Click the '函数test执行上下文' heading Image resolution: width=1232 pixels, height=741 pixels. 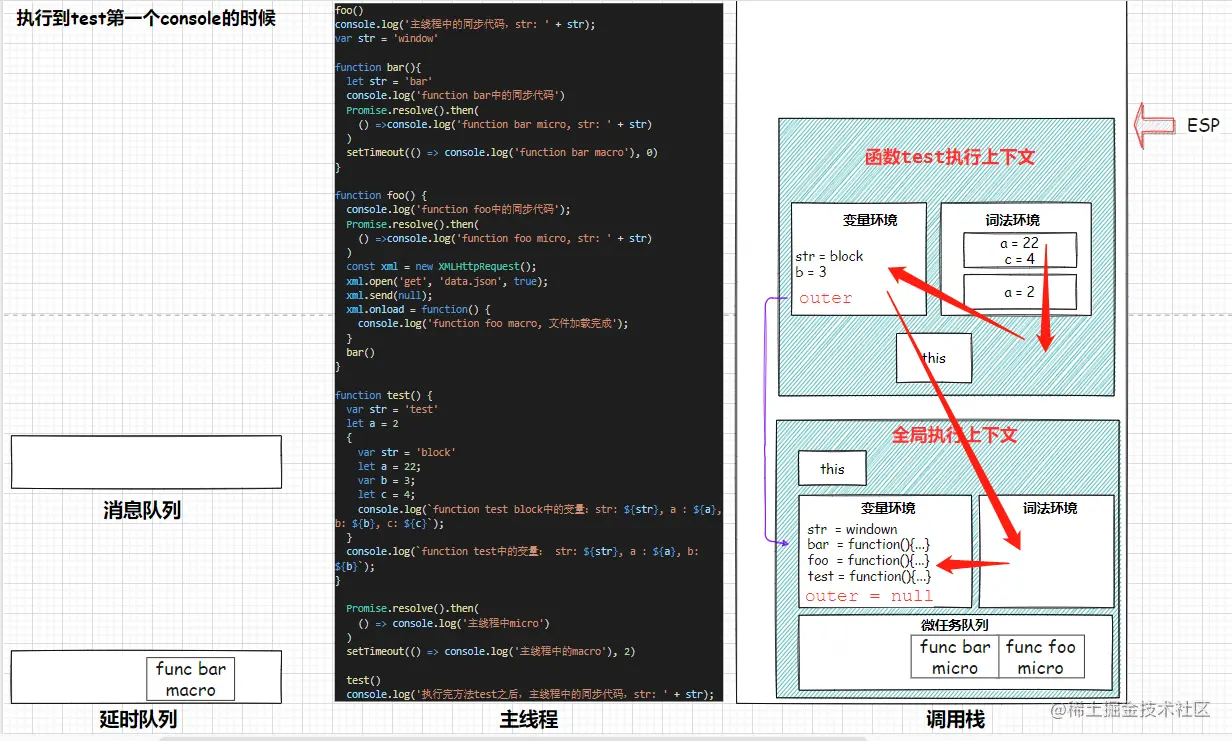coord(949,157)
